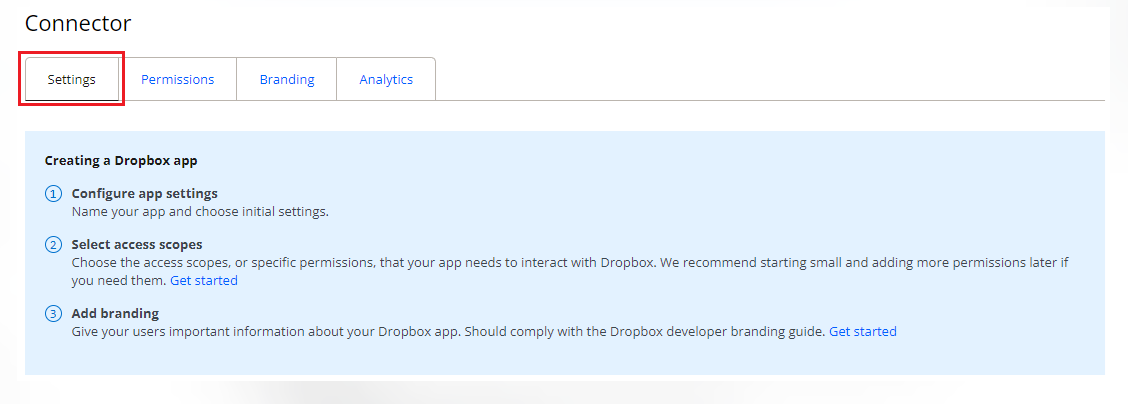The image size is (1128, 404).
Task: Click the 'Add branding' step heading
Action: tap(115, 314)
